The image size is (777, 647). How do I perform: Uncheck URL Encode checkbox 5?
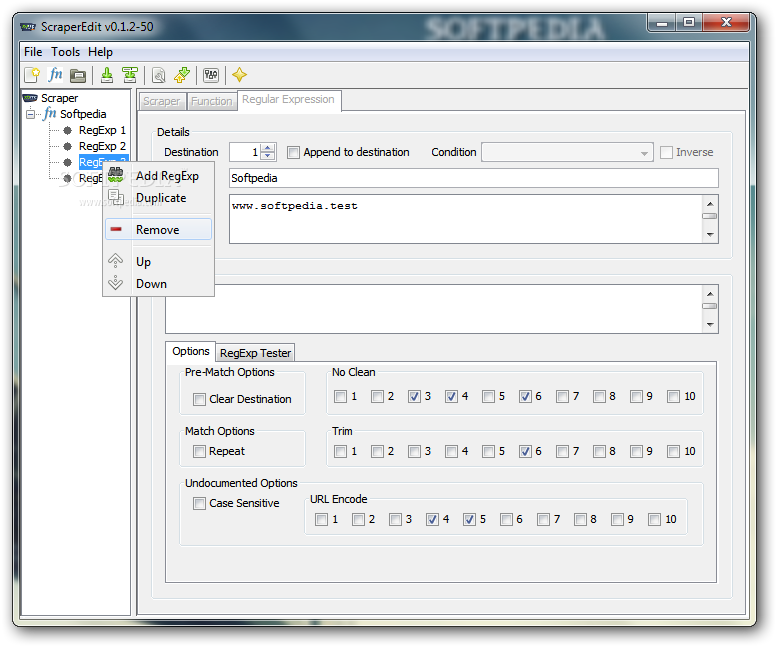(x=469, y=519)
